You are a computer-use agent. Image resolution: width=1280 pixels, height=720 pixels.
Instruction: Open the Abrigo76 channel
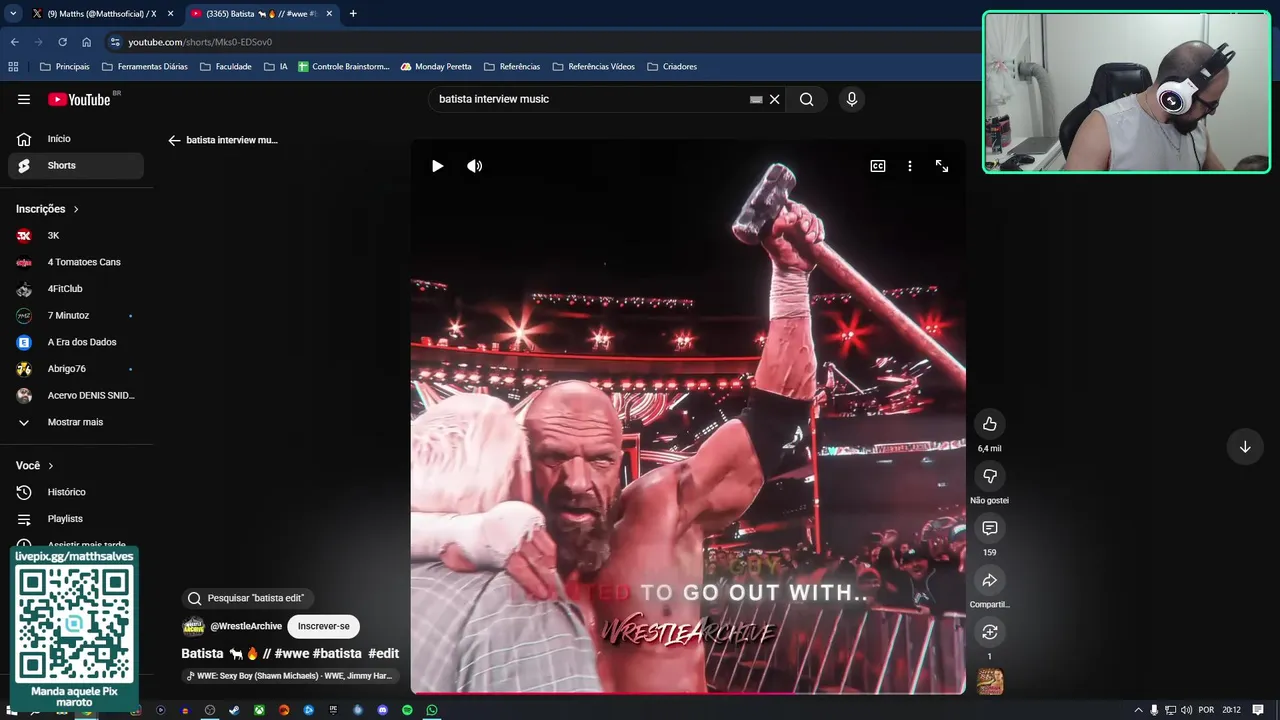(x=76, y=369)
